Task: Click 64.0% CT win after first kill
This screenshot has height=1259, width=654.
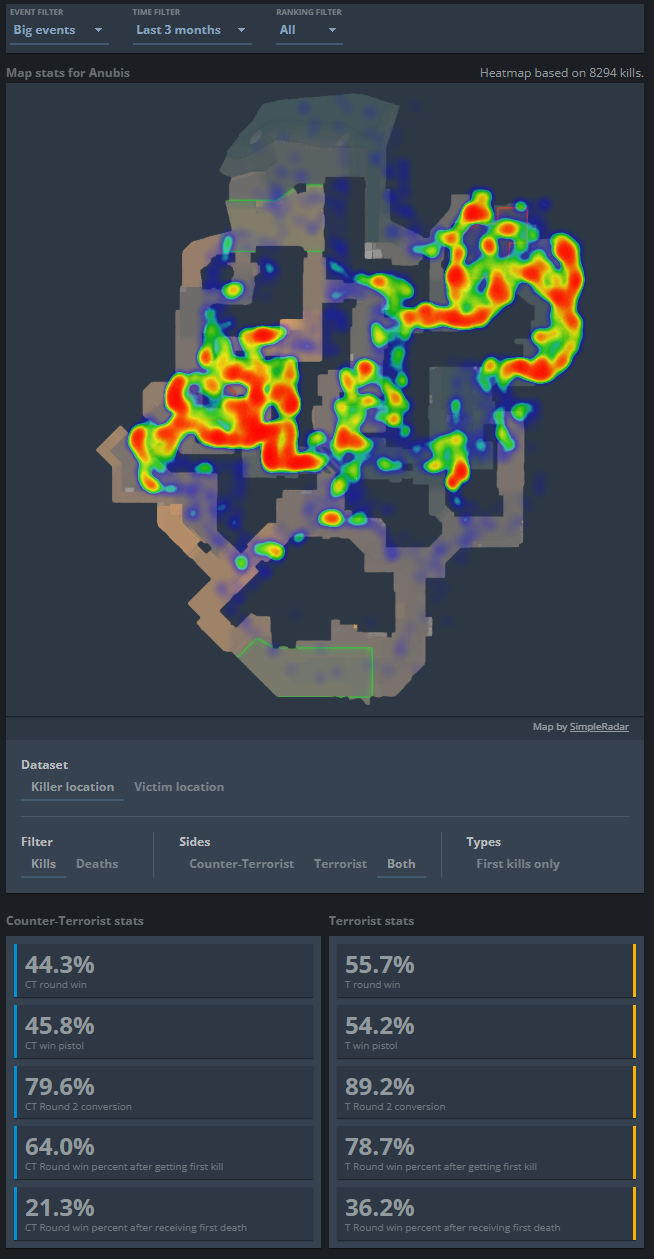Action: [164, 1153]
